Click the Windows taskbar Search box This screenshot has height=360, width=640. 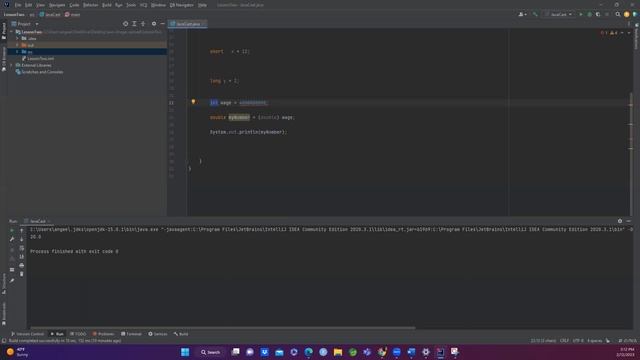tap(210, 352)
